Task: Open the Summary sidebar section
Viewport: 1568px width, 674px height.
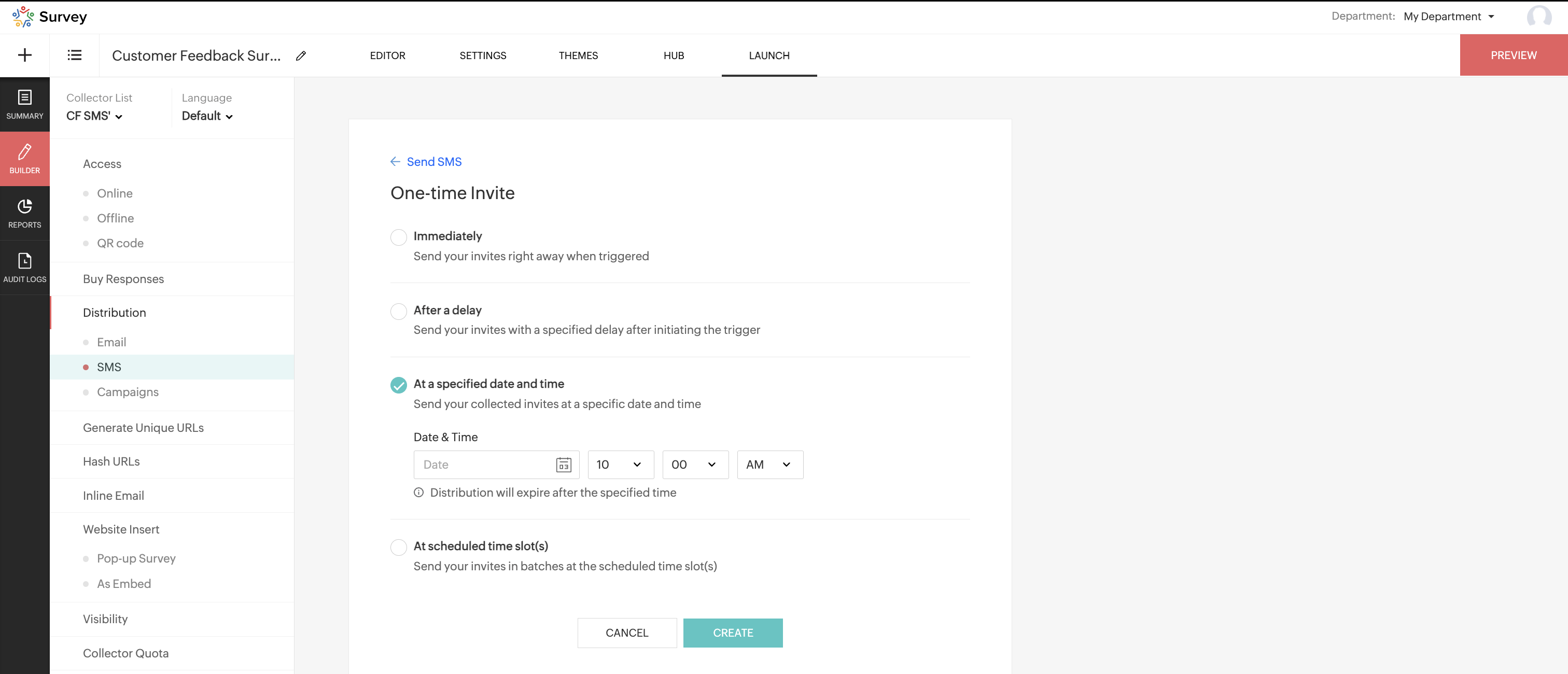Action: tap(25, 105)
